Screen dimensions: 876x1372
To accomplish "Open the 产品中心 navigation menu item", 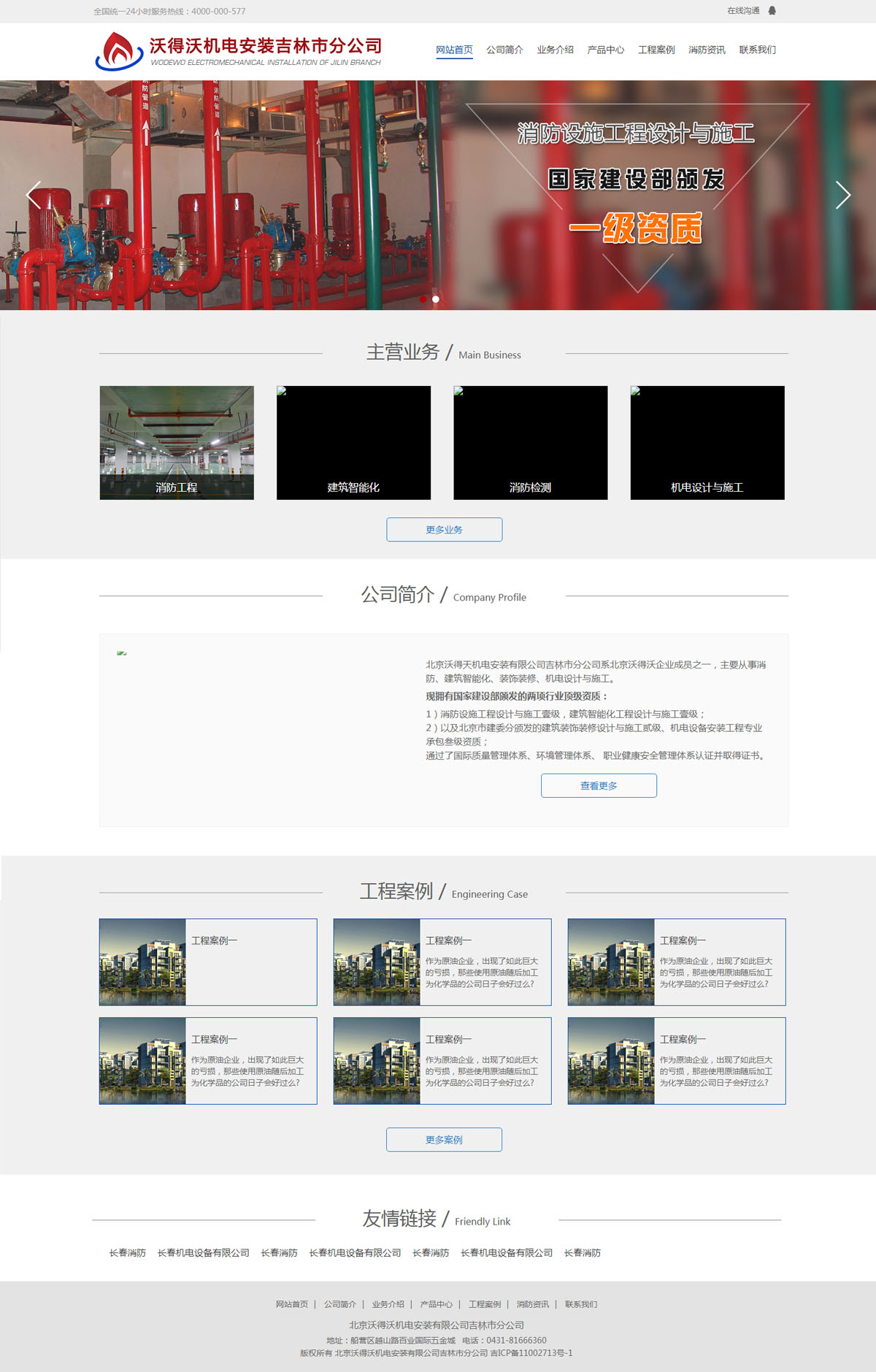I will point(605,50).
